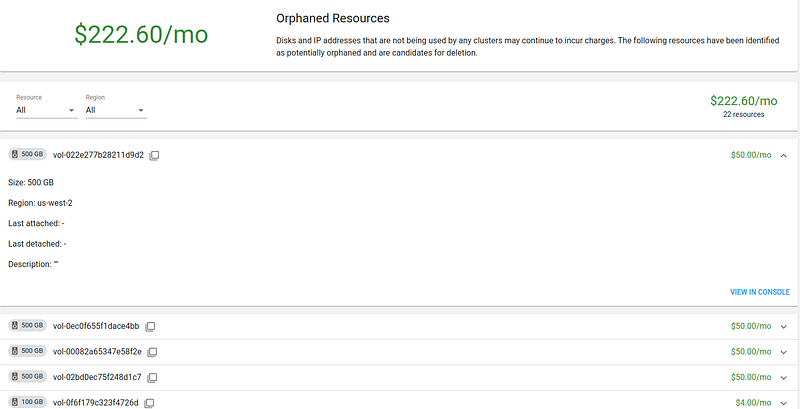
Task: Open View in Console link
Action: tap(760, 292)
